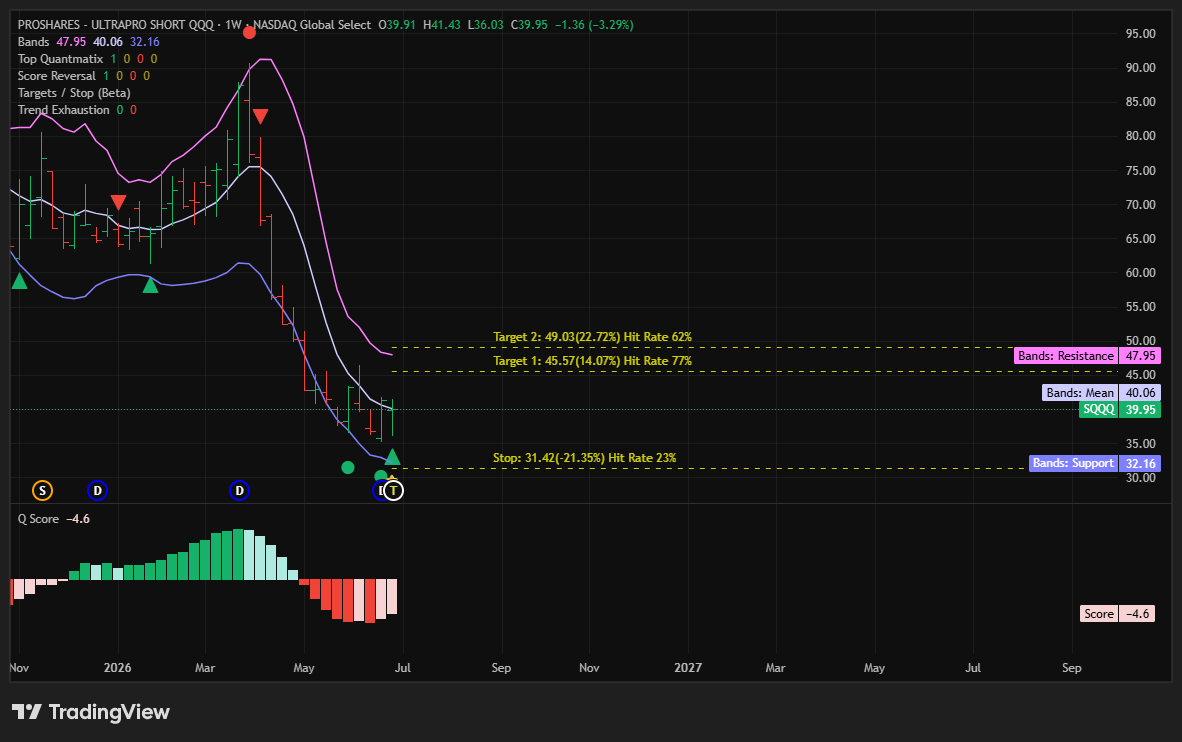
Task: Click the 2026 label on the time axis
Action: tap(118, 668)
